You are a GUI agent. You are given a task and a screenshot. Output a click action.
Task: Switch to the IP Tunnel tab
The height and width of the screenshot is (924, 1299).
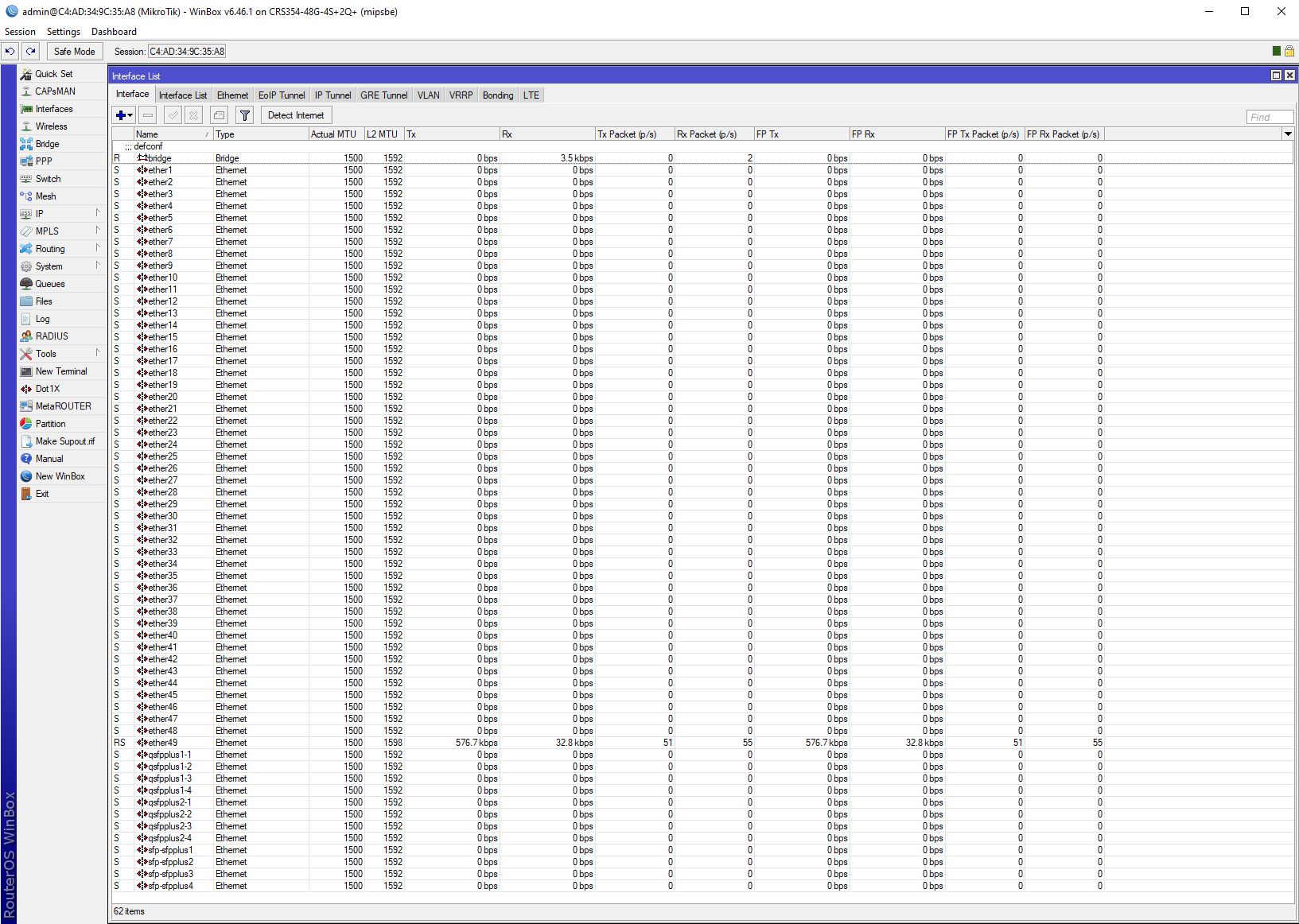point(333,95)
